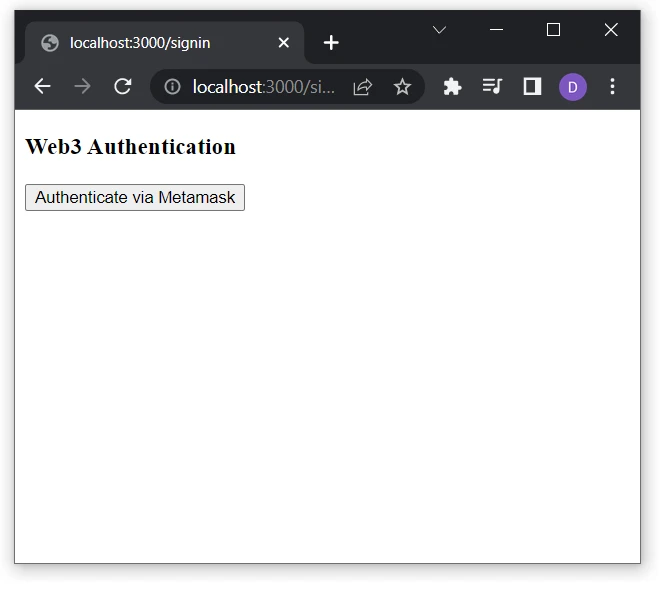Reload the signin page
The height and width of the screenshot is (594, 670).
[x=124, y=88]
